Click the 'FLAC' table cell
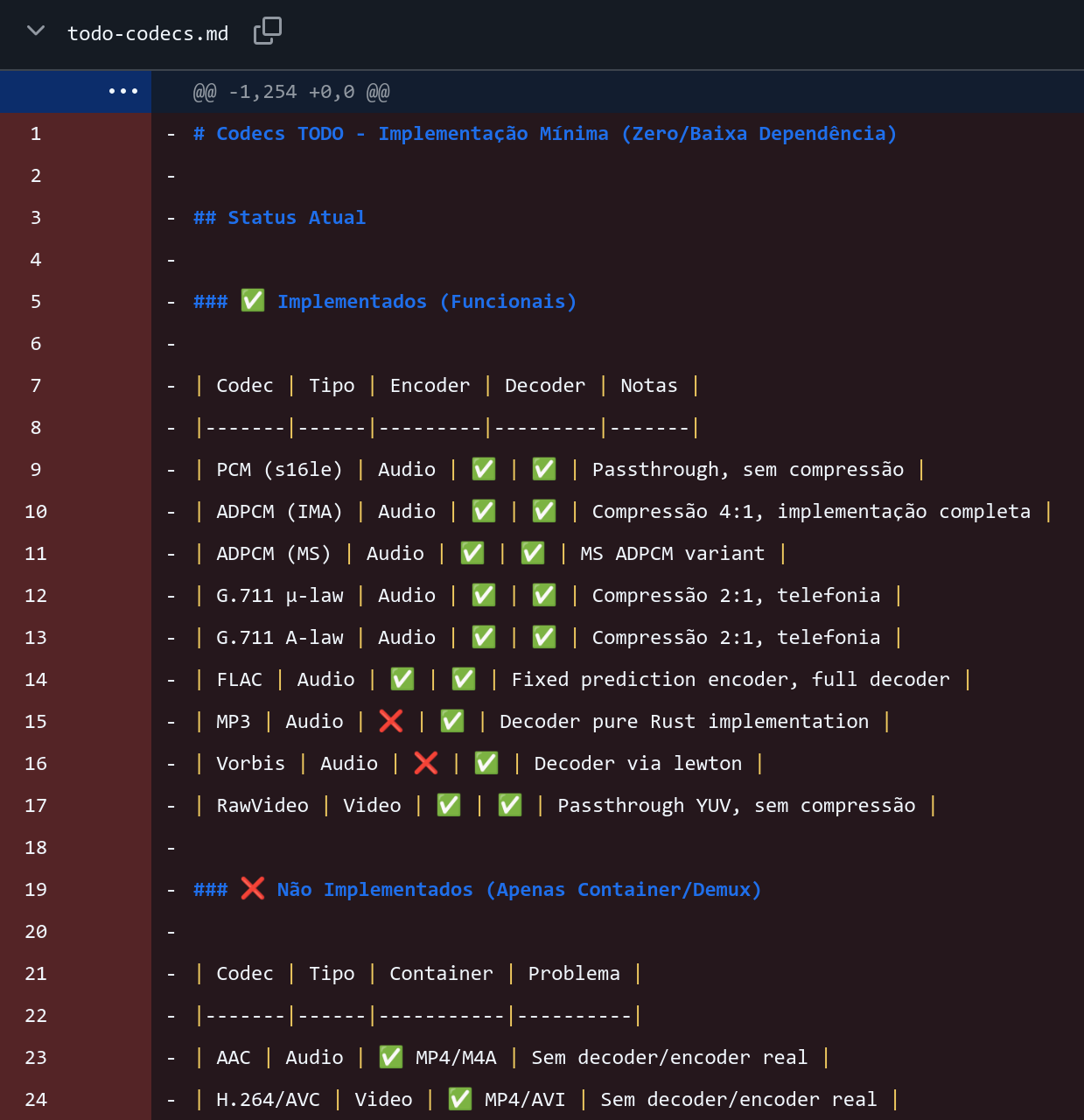The image size is (1084, 1120). [239, 680]
